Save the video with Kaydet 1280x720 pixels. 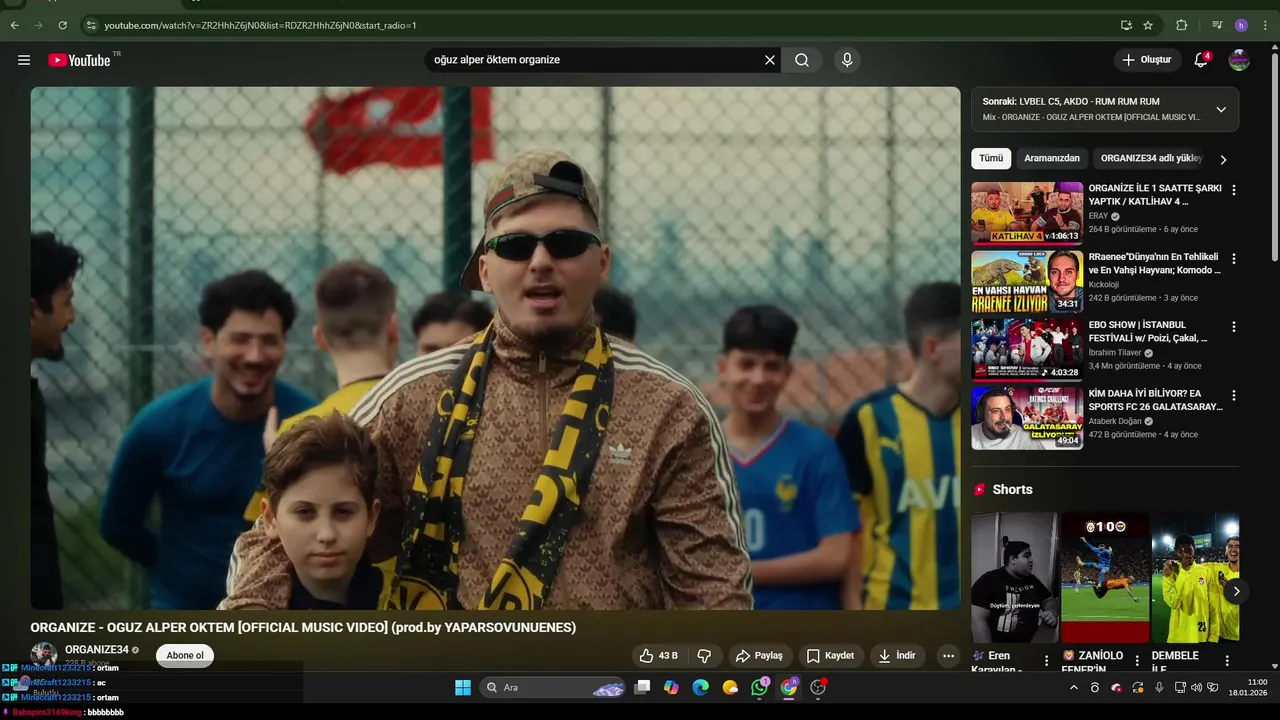pos(830,656)
